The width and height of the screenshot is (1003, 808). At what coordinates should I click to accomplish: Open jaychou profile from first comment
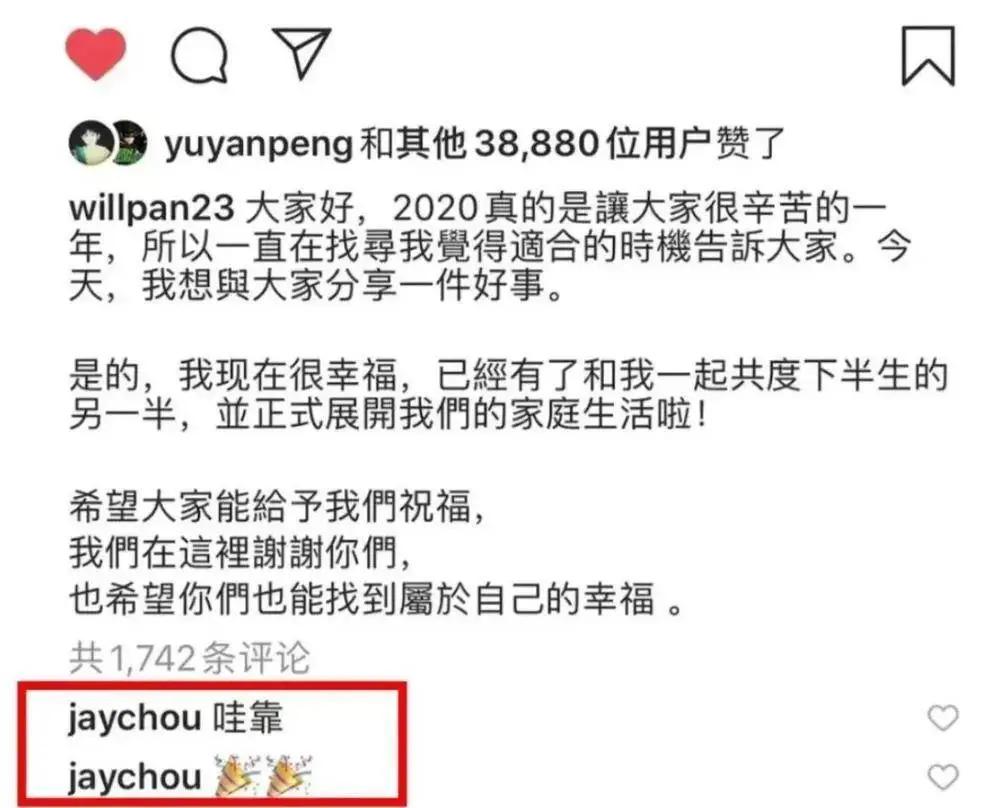tap(134, 718)
